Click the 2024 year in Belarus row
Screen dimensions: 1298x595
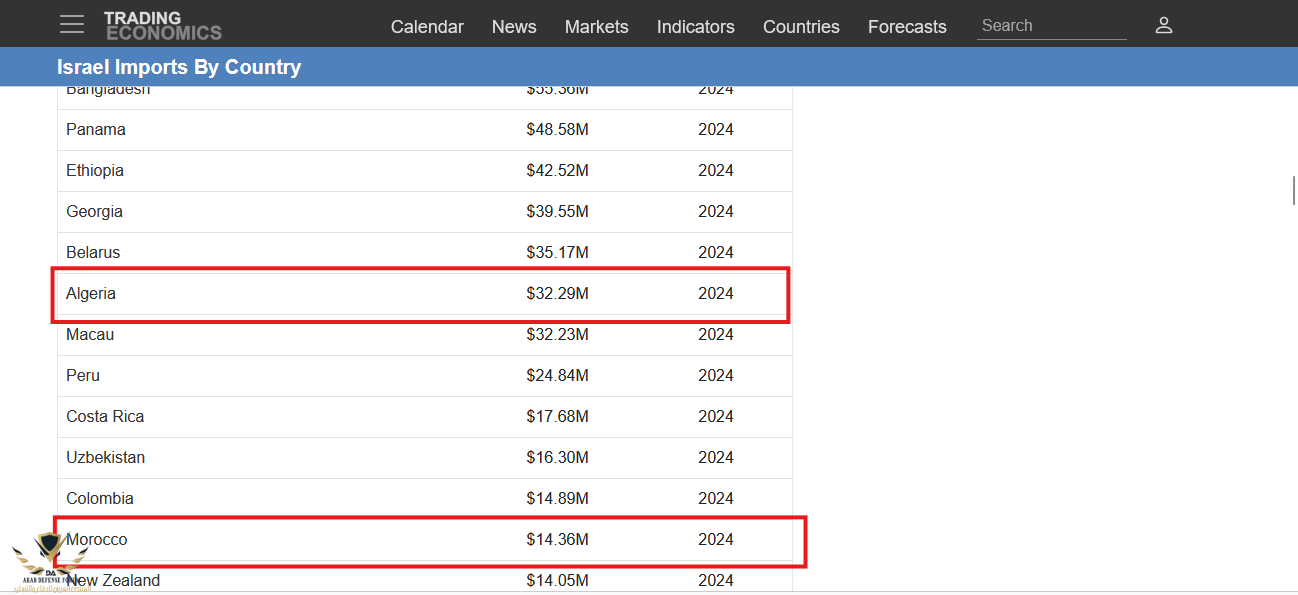click(x=716, y=253)
